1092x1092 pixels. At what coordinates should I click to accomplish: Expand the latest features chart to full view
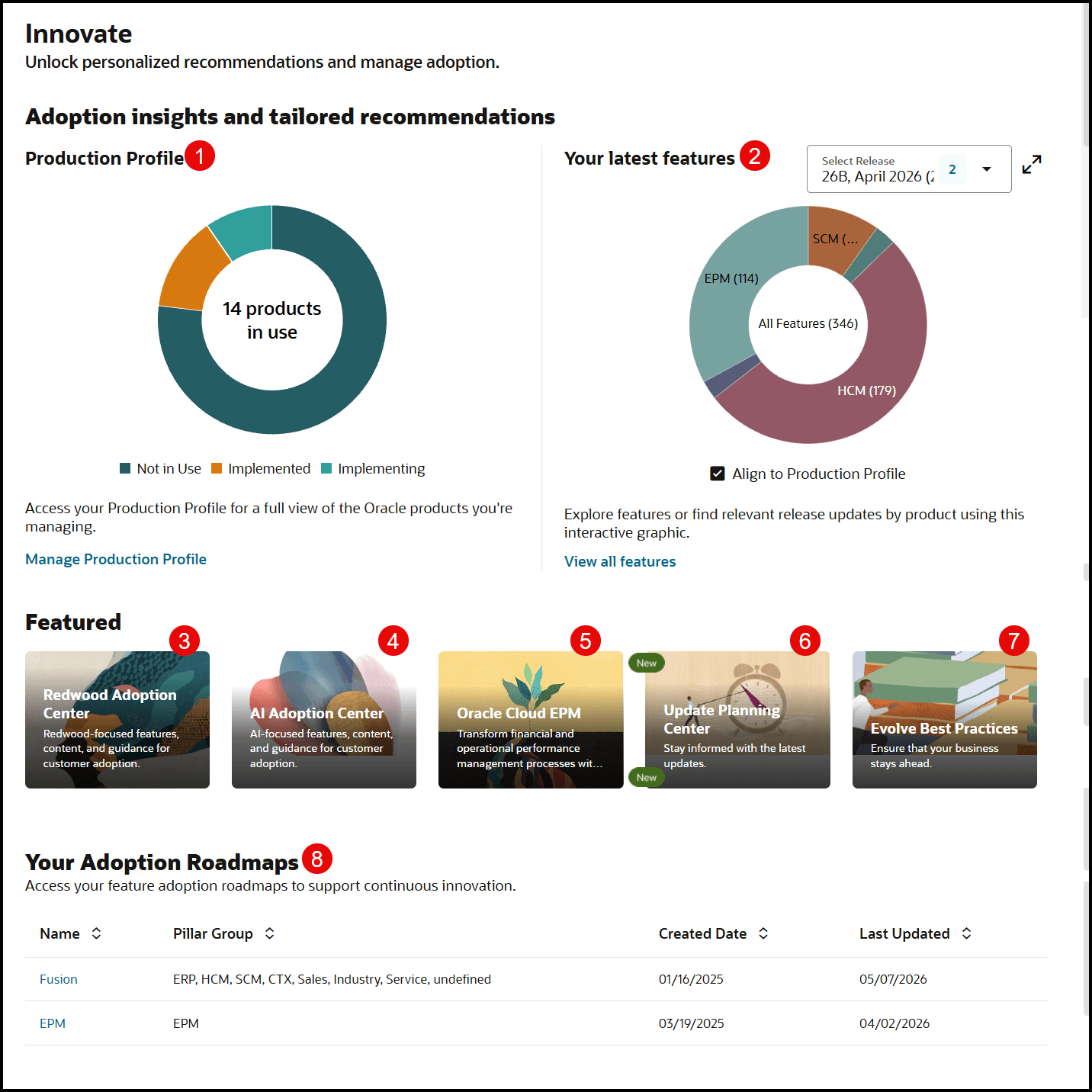click(x=1032, y=165)
